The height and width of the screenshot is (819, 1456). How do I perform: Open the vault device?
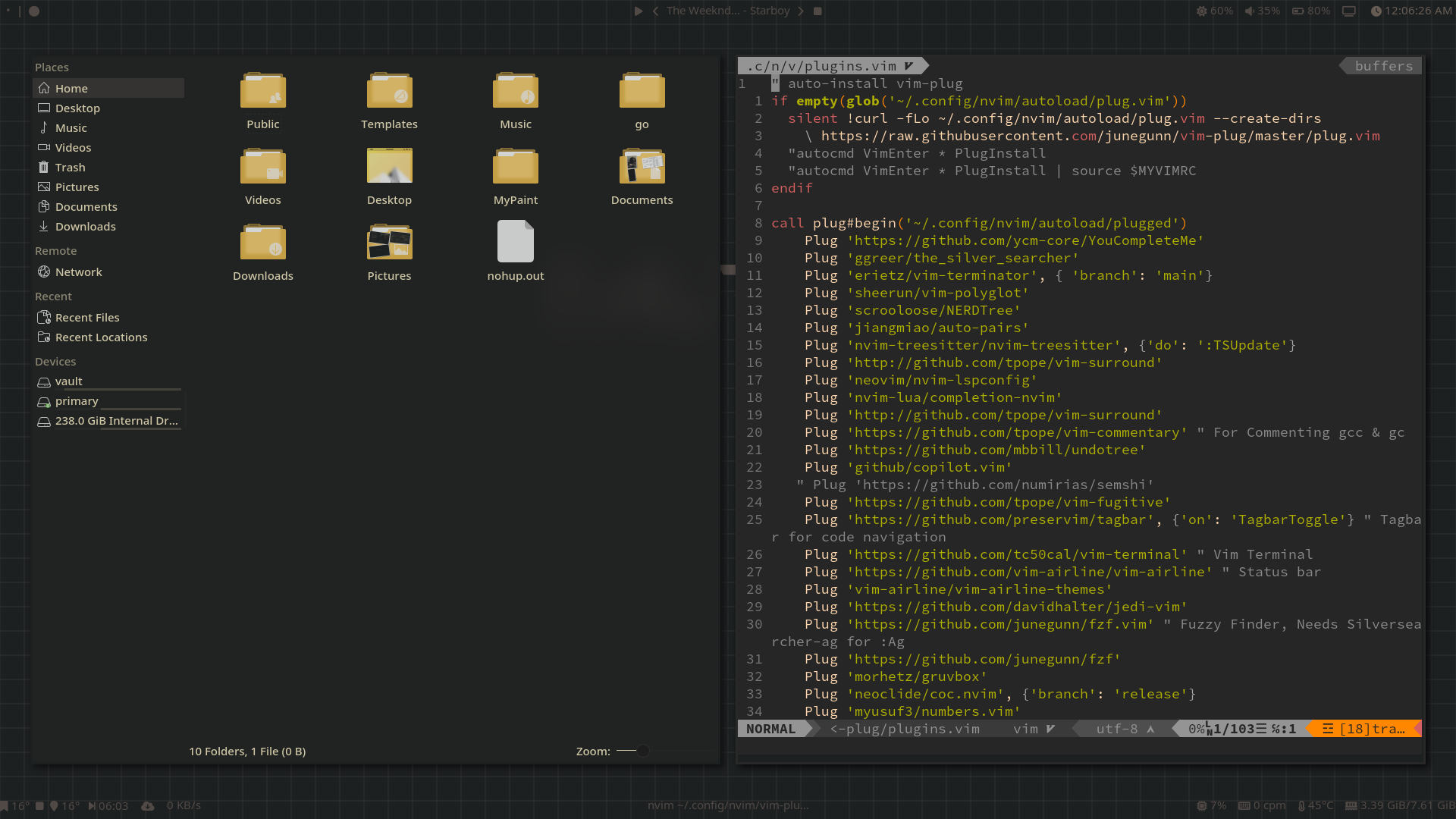click(68, 381)
